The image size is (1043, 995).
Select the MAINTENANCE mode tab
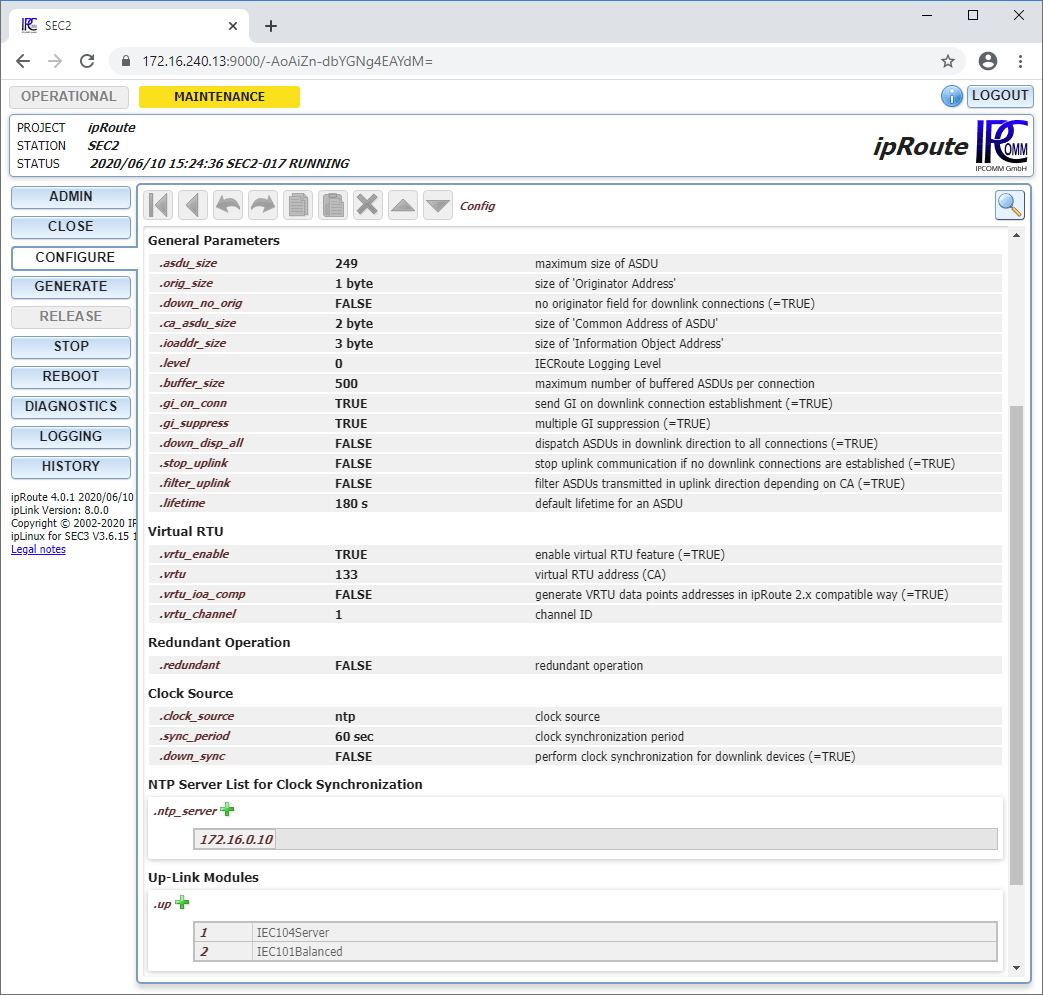pyautogui.click(x=219, y=97)
